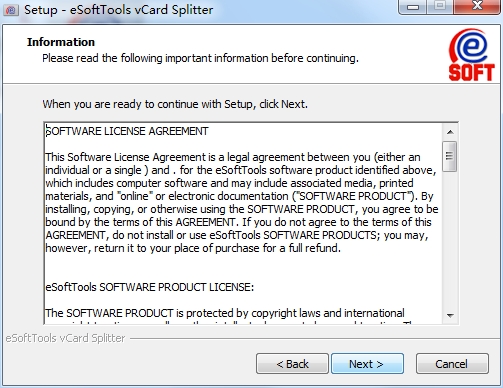The width and height of the screenshot is (503, 388).
Task: Click the grey eSoftTools vCard Splitter footer label
Action: pyautogui.click(x=65, y=338)
